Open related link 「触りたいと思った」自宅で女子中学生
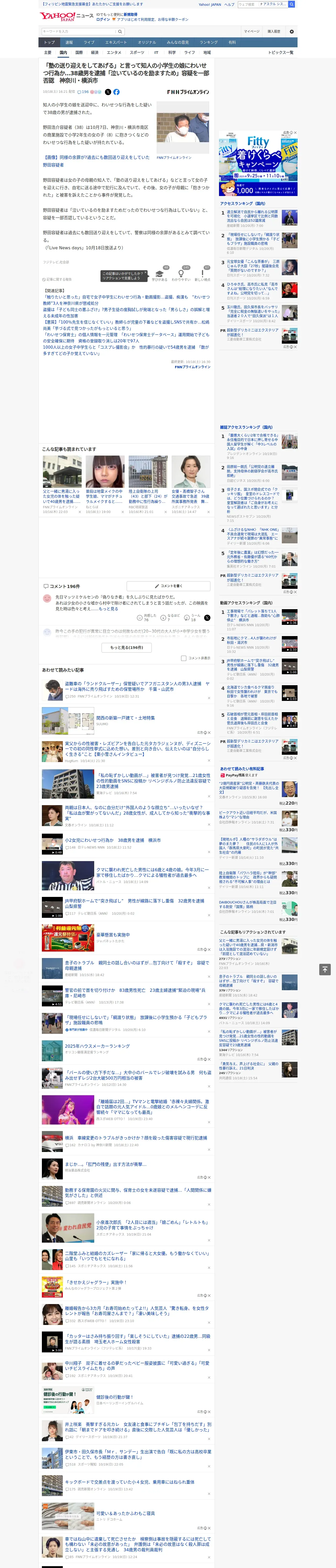The width and height of the screenshot is (336, 1568). (126, 300)
